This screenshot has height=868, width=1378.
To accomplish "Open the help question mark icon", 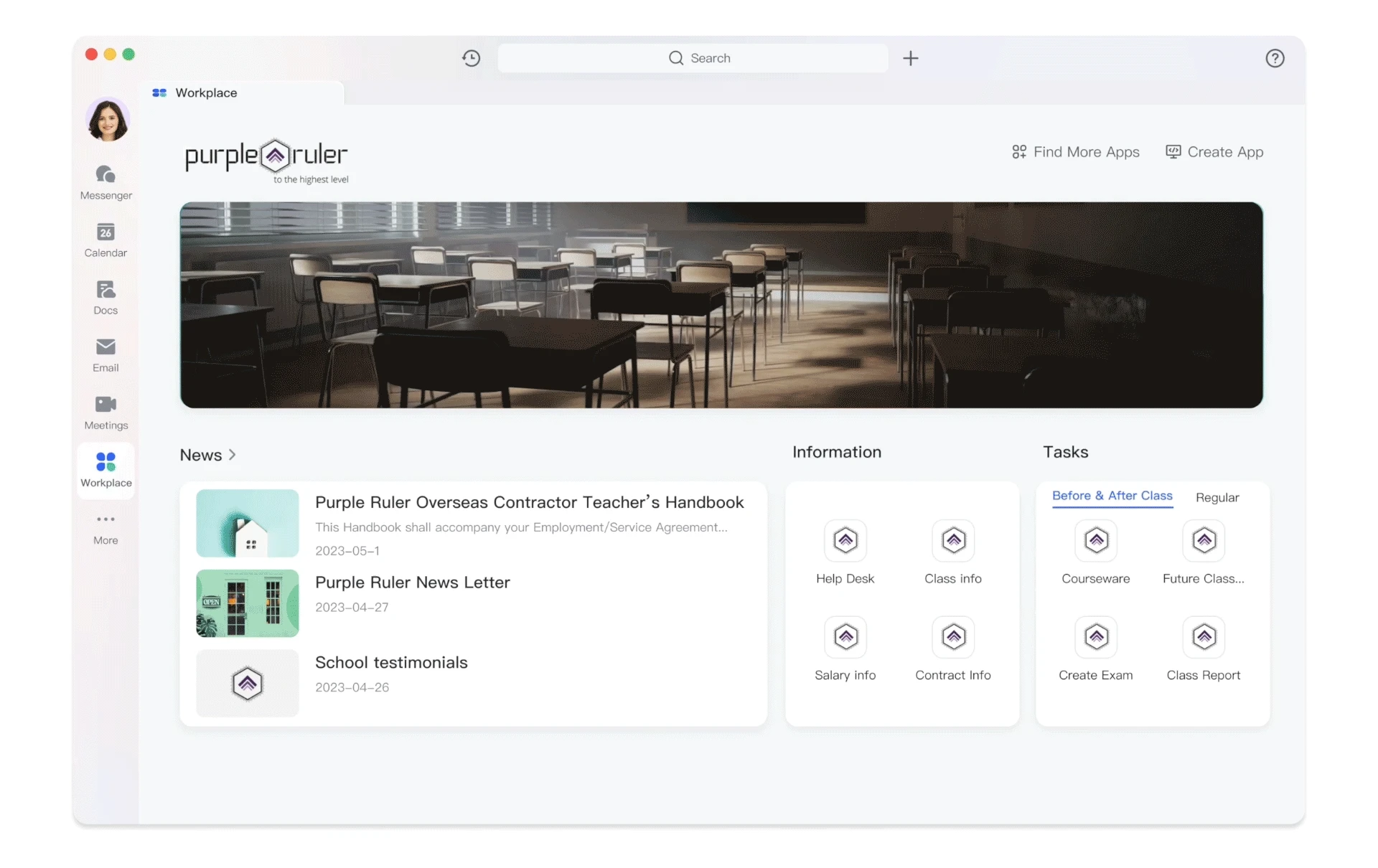I will 1275,58.
